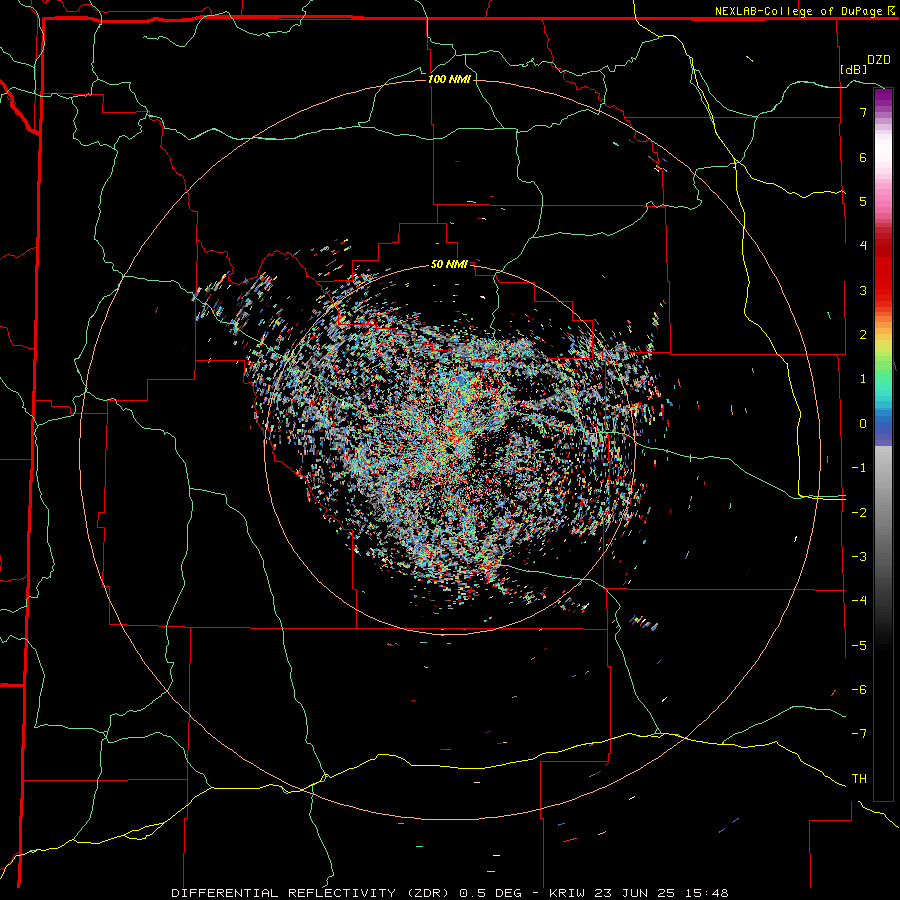Viewport: 900px width, 900px height.
Task: Click the 100 NMI range ring label
Action: [x=449, y=79]
